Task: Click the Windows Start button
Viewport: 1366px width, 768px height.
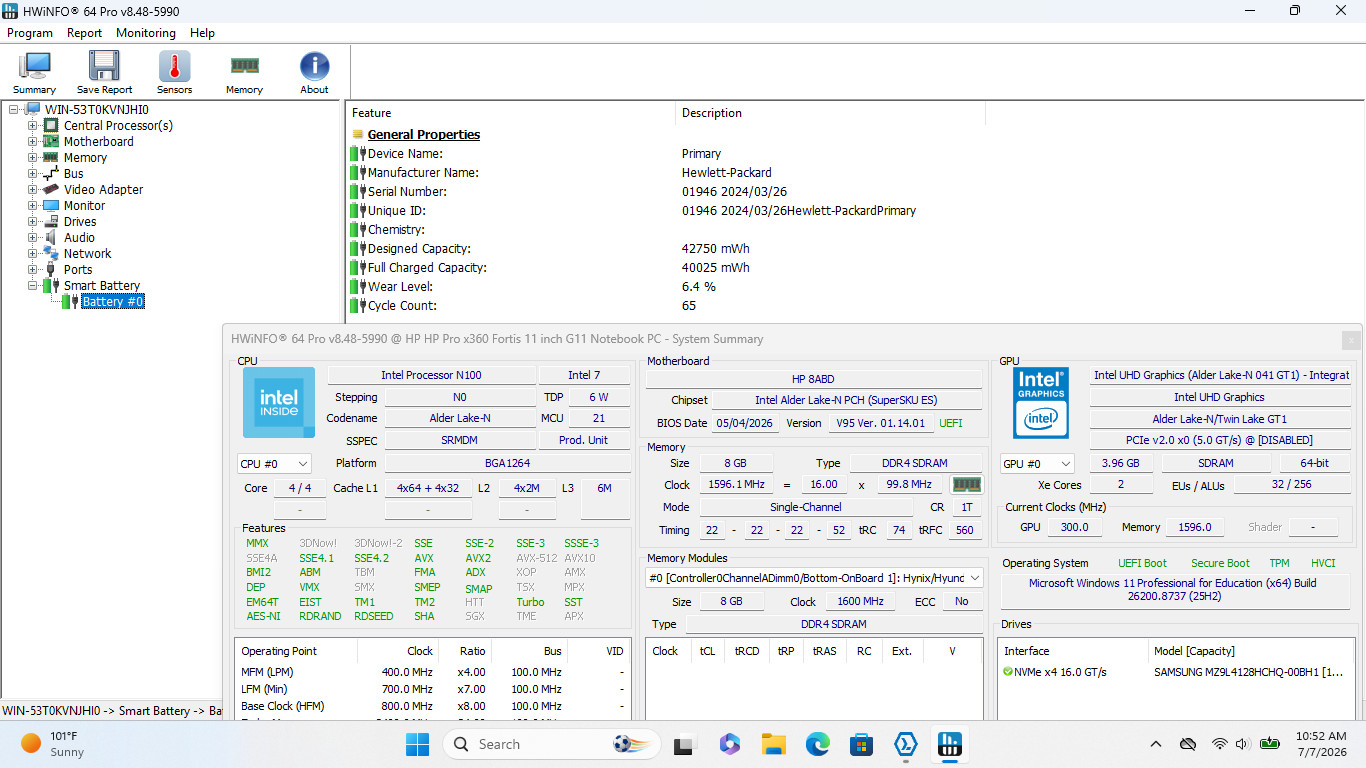Action: click(417, 744)
